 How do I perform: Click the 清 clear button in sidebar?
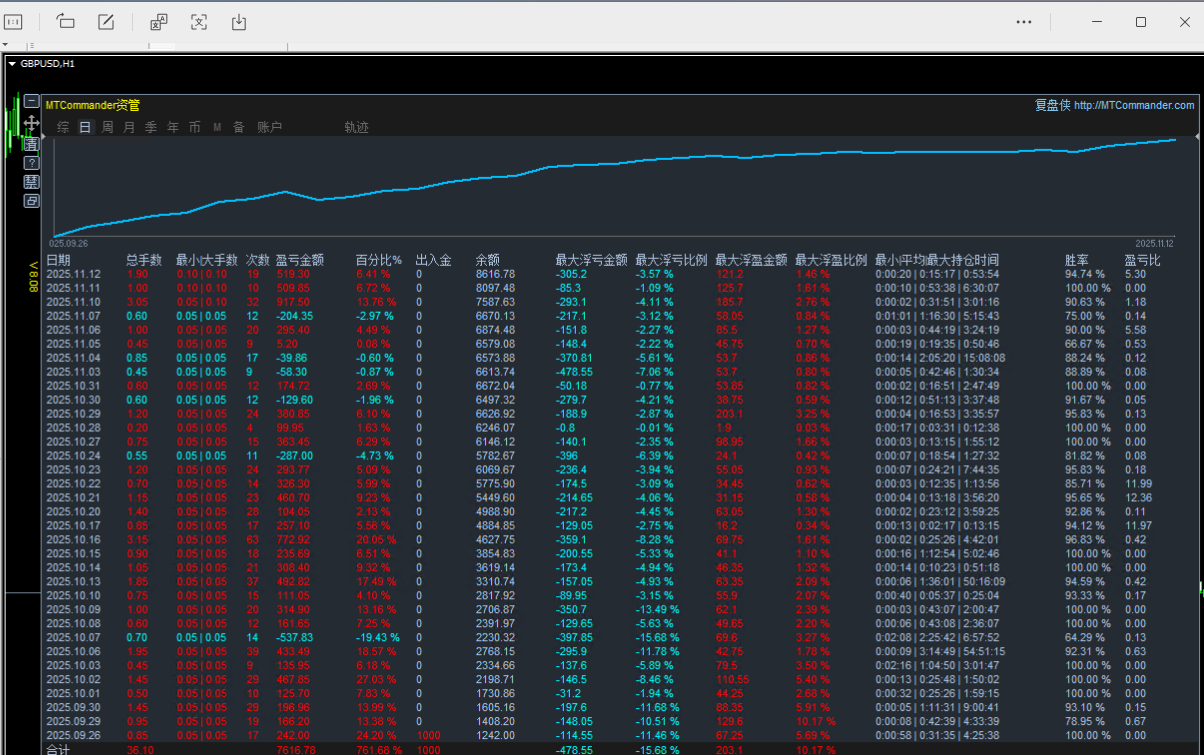[x=31, y=143]
